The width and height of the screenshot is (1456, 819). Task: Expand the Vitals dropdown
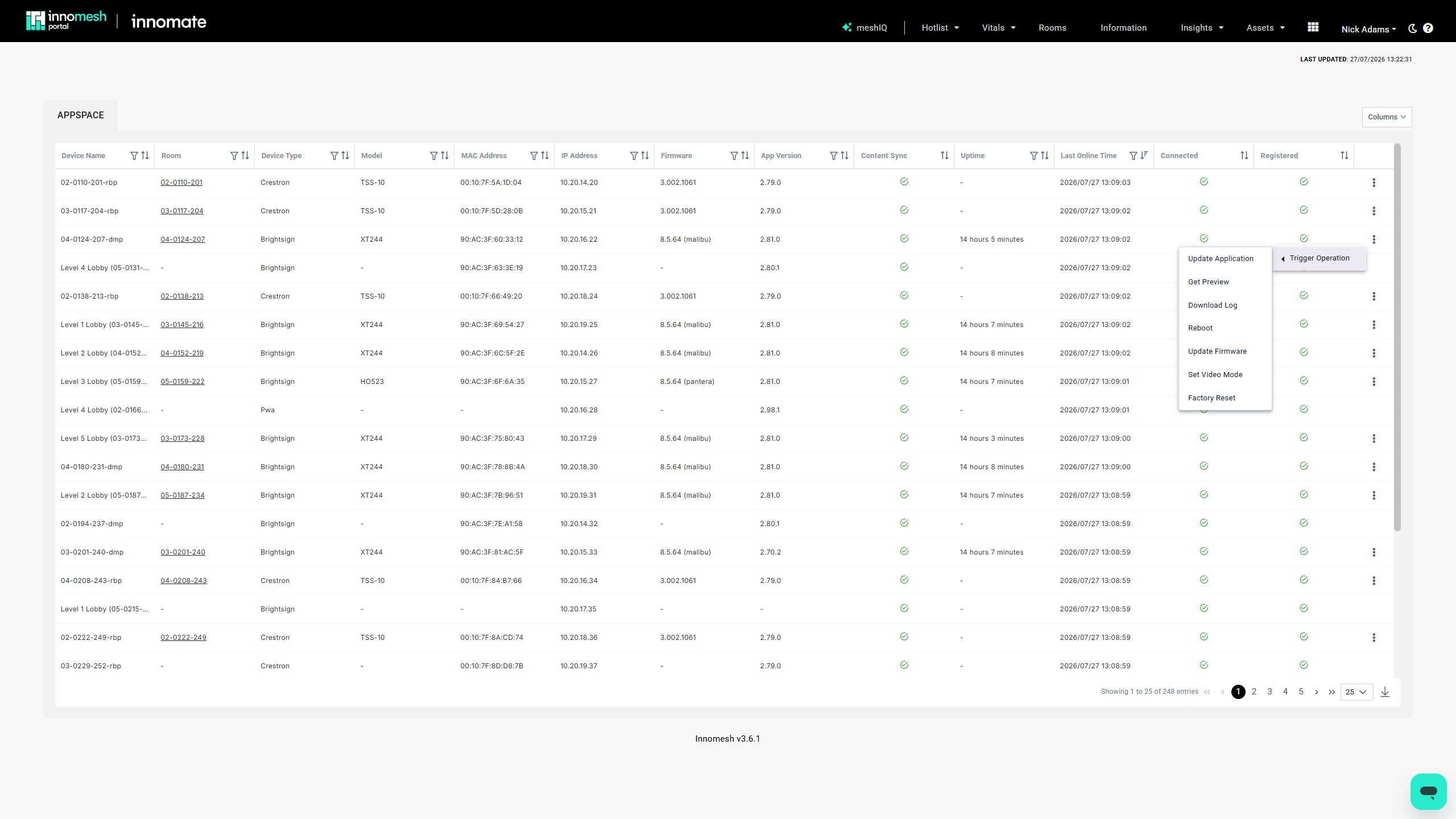(x=999, y=28)
